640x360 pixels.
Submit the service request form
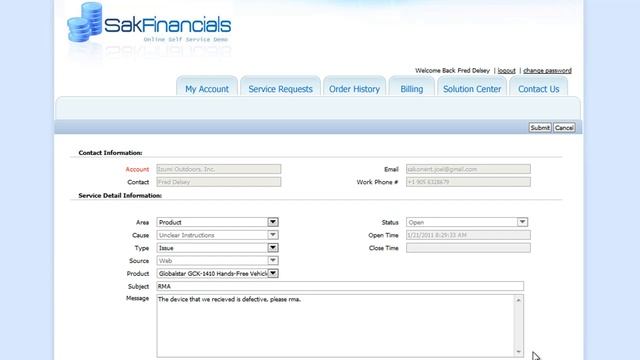pyautogui.click(x=540, y=128)
